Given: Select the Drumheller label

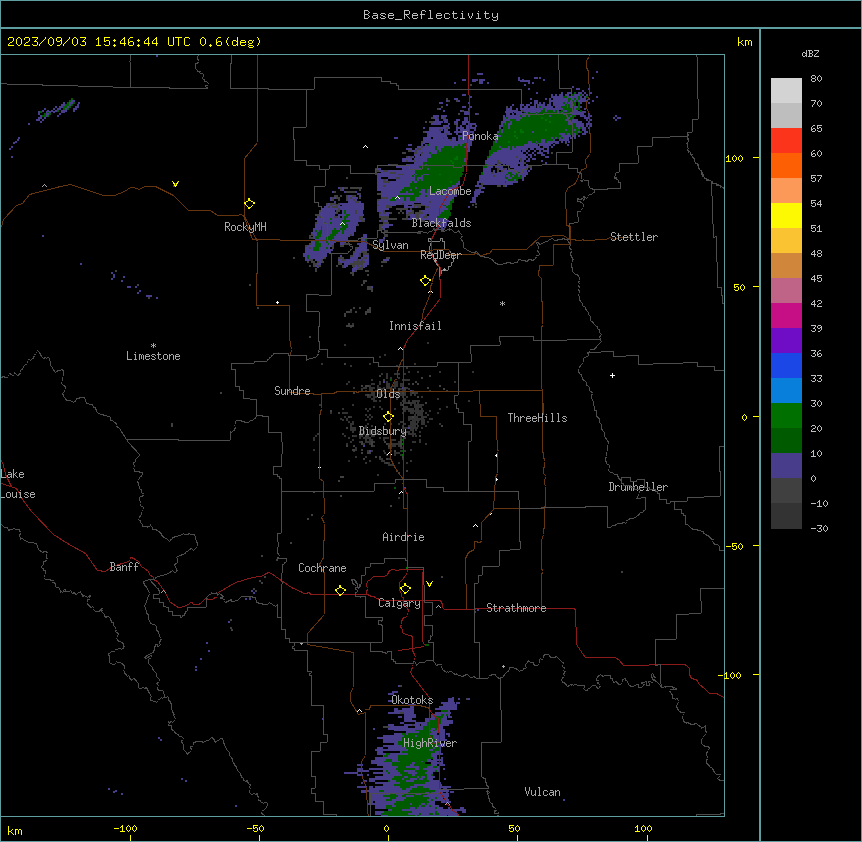Looking at the screenshot, I should click(638, 487).
